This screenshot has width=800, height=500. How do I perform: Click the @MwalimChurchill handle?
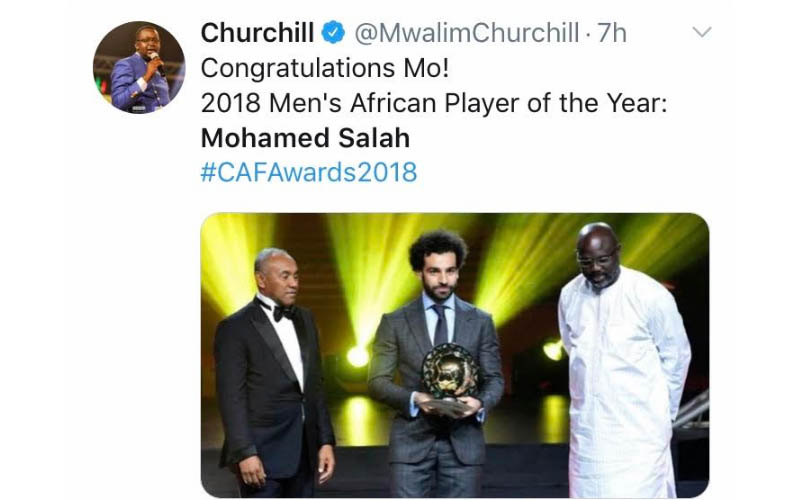pyautogui.click(x=466, y=33)
